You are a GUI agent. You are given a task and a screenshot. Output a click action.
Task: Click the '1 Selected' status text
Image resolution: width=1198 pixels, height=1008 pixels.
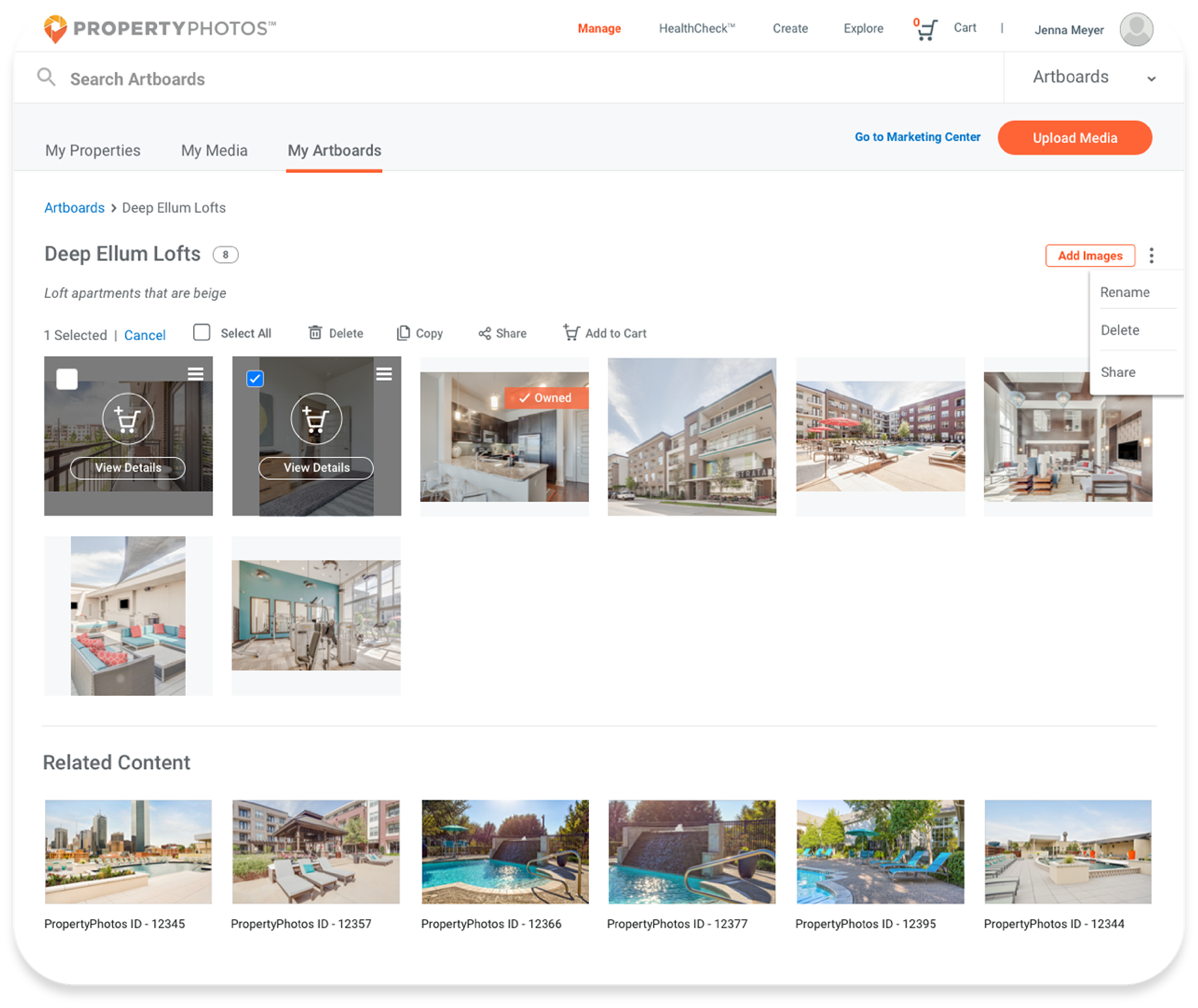pos(75,335)
